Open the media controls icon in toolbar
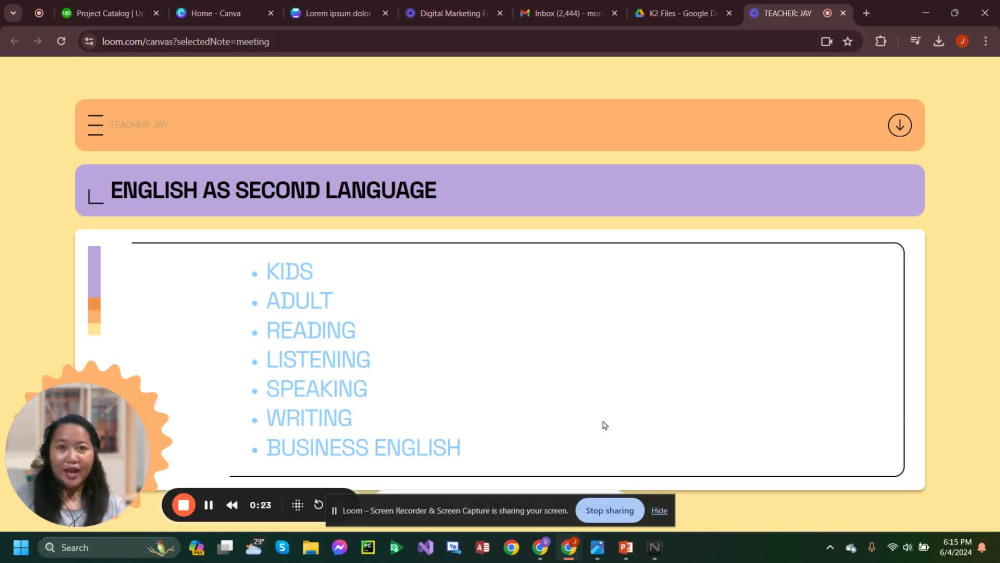Image resolution: width=1000 pixels, height=563 pixels. pyautogui.click(x=915, y=41)
